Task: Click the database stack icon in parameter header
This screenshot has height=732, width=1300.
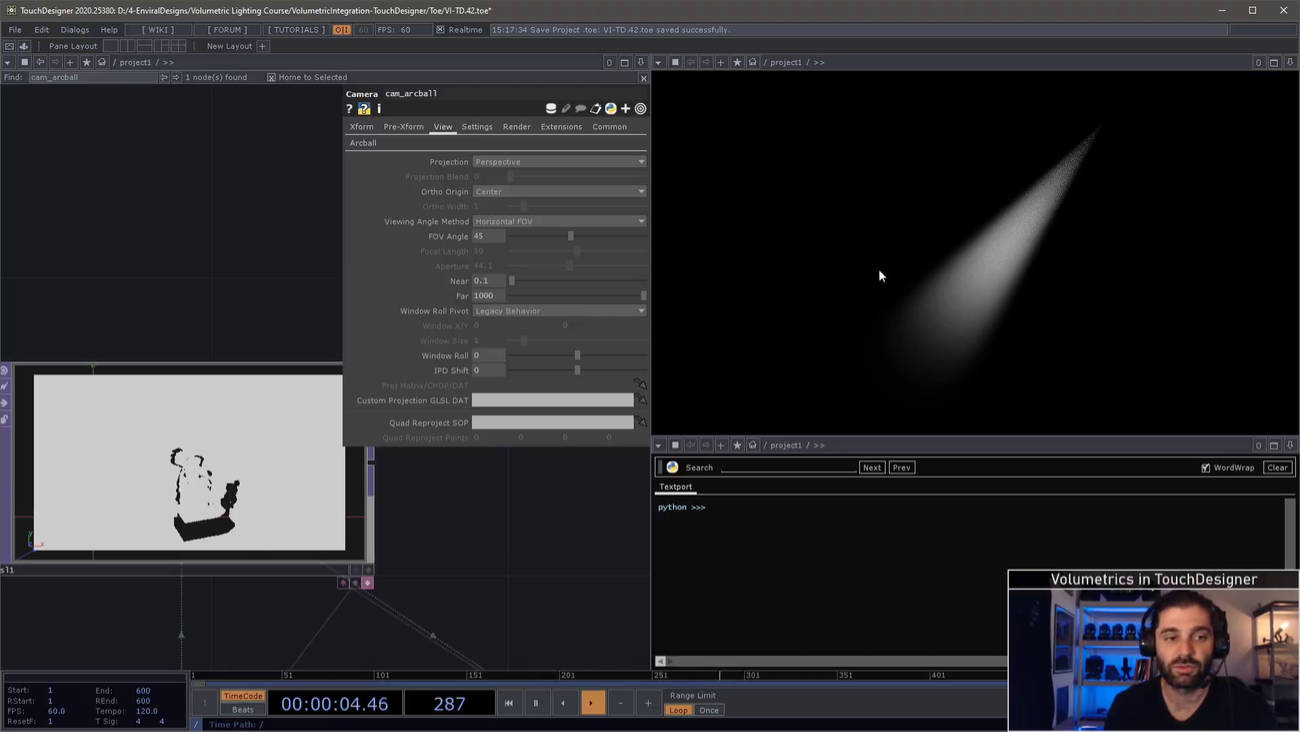Action: [x=551, y=109]
